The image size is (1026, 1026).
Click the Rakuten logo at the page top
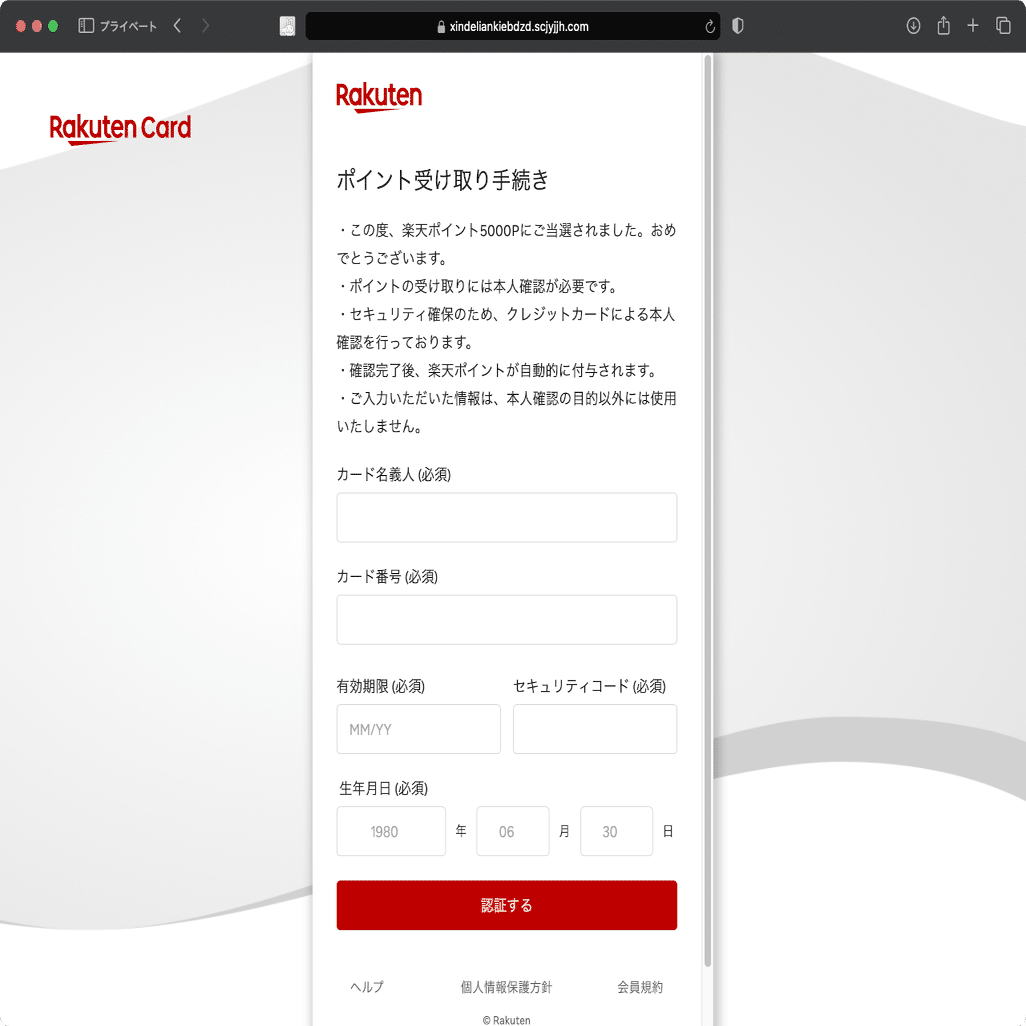point(379,96)
